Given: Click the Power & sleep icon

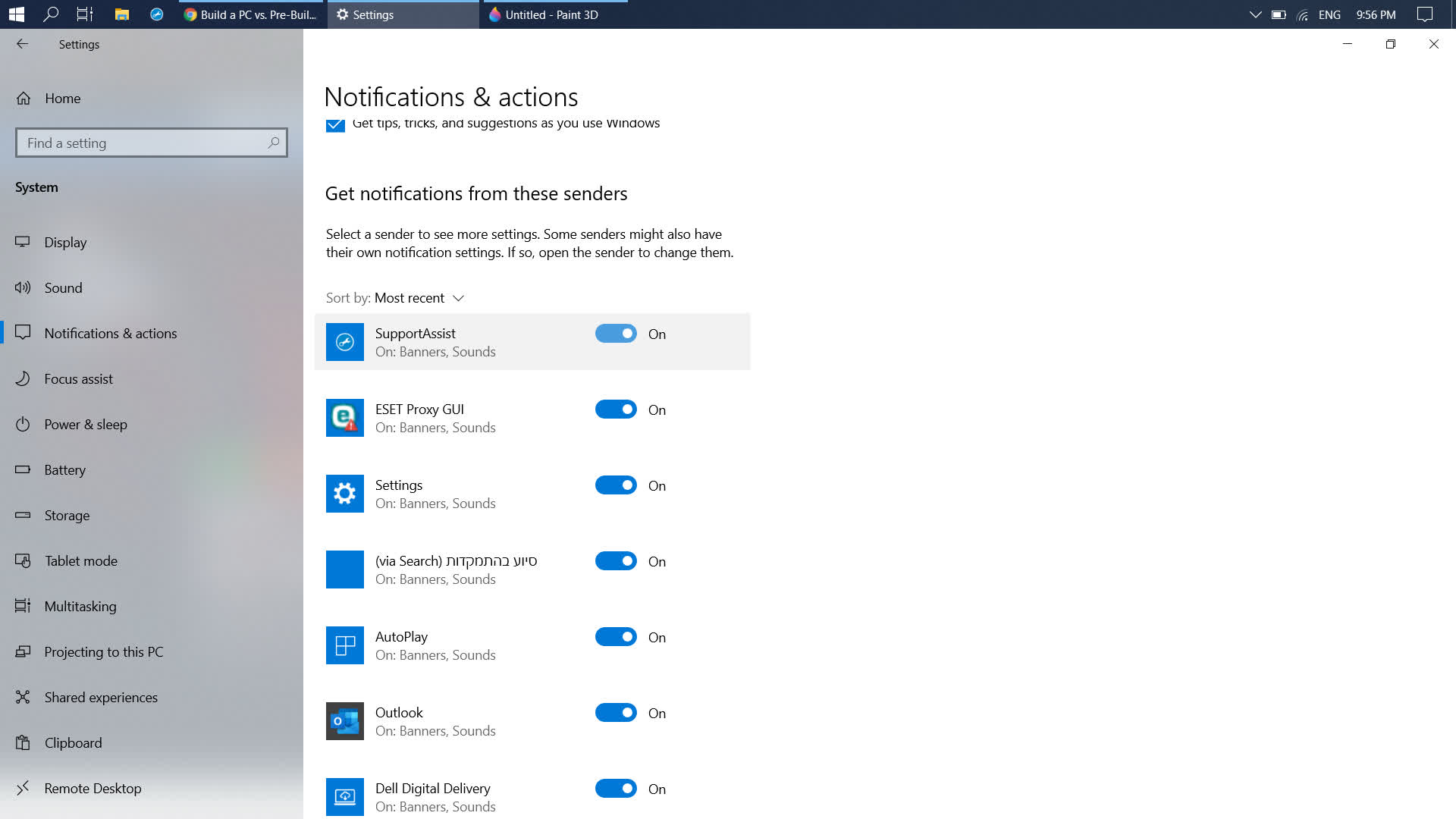Looking at the screenshot, I should point(23,424).
